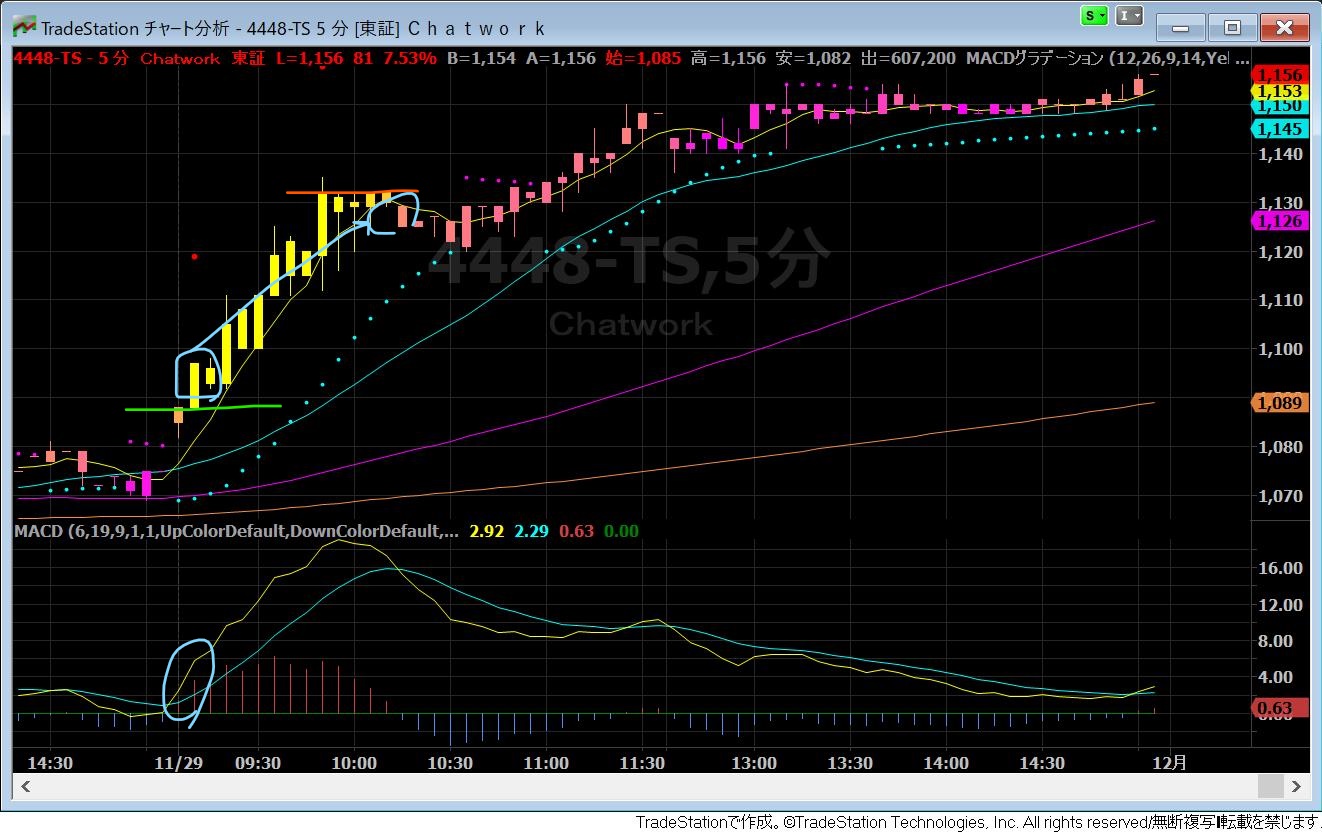Select the red 1,156 price-axis tag
Image resolution: width=1322 pixels, height=832 pixels.
pyautogui.click(x=1279, y=75)
